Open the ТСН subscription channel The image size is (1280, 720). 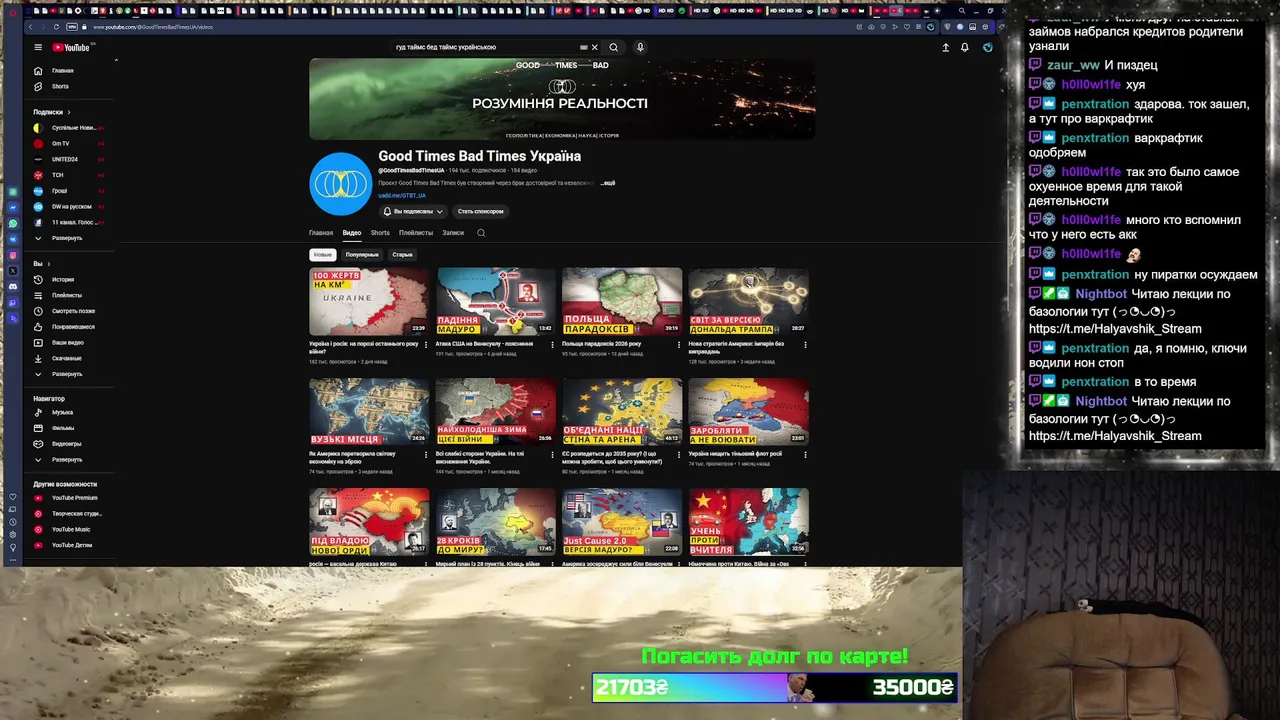68,175
